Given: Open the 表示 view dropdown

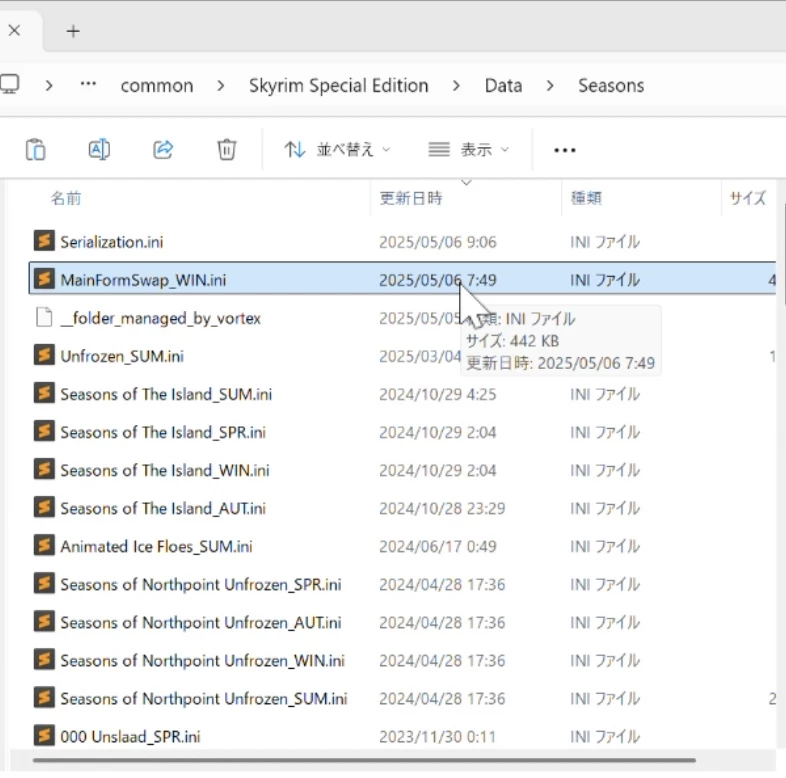Looking at the screenshot, I should [x=469, y=149].
